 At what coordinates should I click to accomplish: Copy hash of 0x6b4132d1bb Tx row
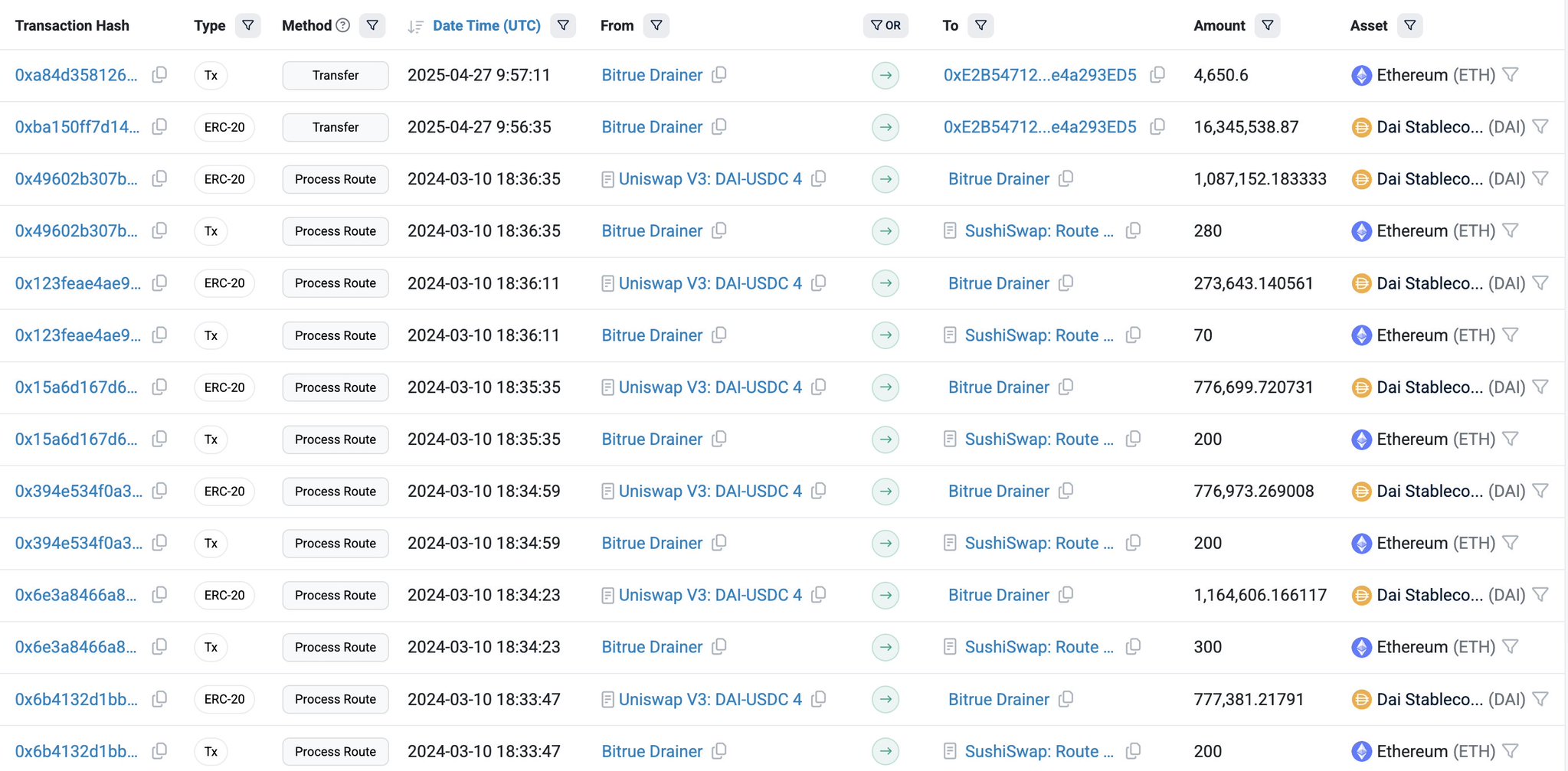(159, 751)
